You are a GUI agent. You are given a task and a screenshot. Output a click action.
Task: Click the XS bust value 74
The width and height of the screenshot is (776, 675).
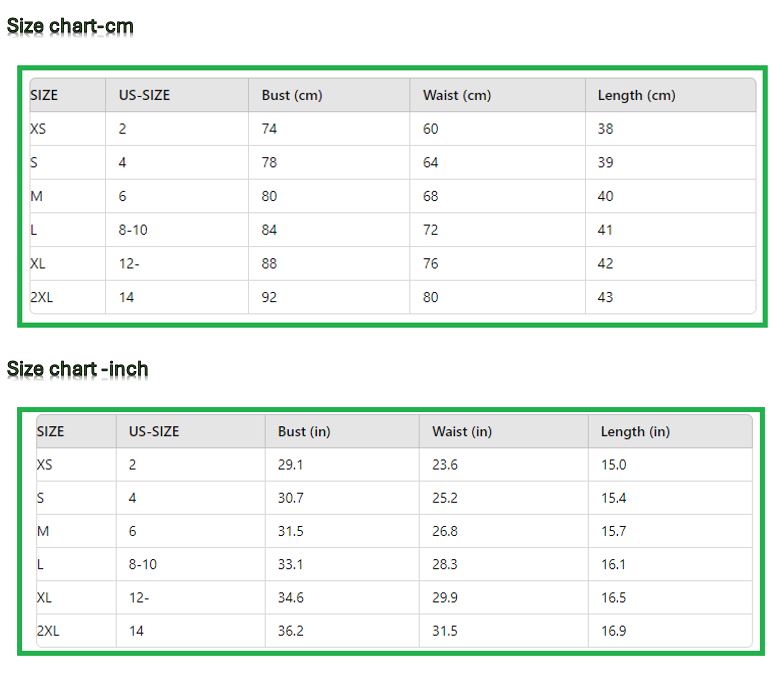pos(269,129)
